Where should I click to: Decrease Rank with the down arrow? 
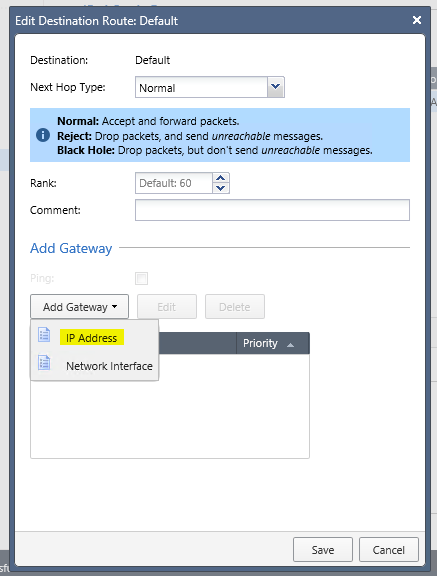click(220, 188)
